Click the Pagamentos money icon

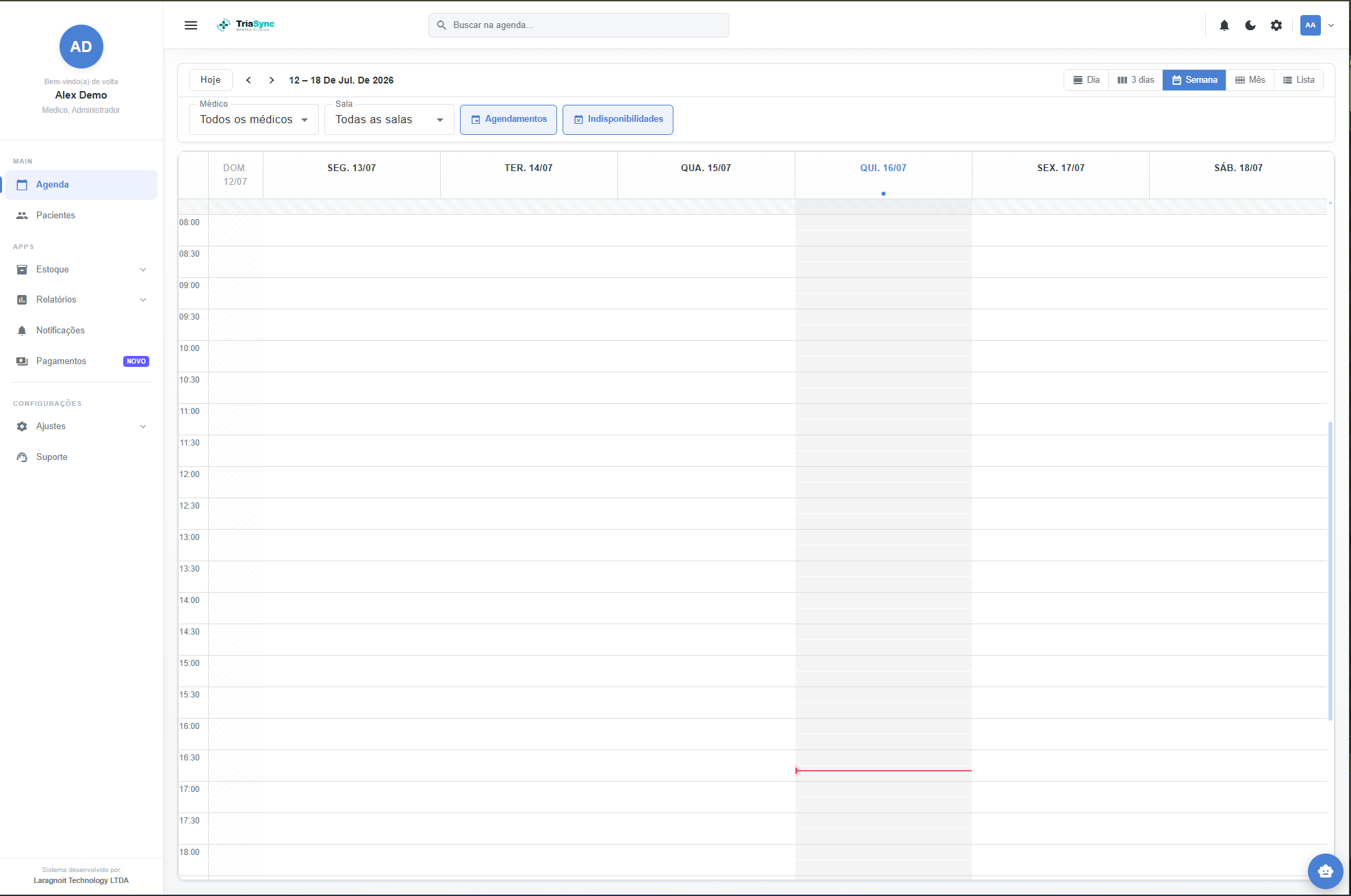[22, 361]
